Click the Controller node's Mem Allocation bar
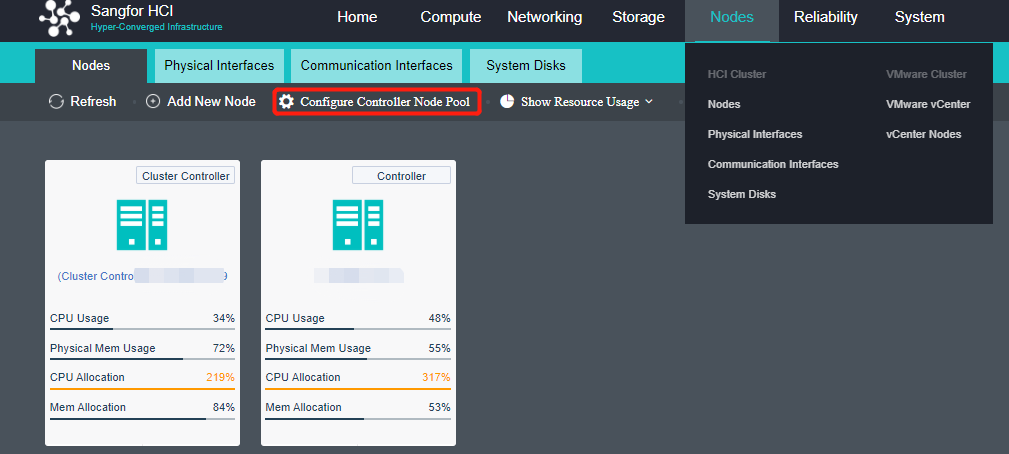This screenshot has height=454, width=1009. [358, 419]
